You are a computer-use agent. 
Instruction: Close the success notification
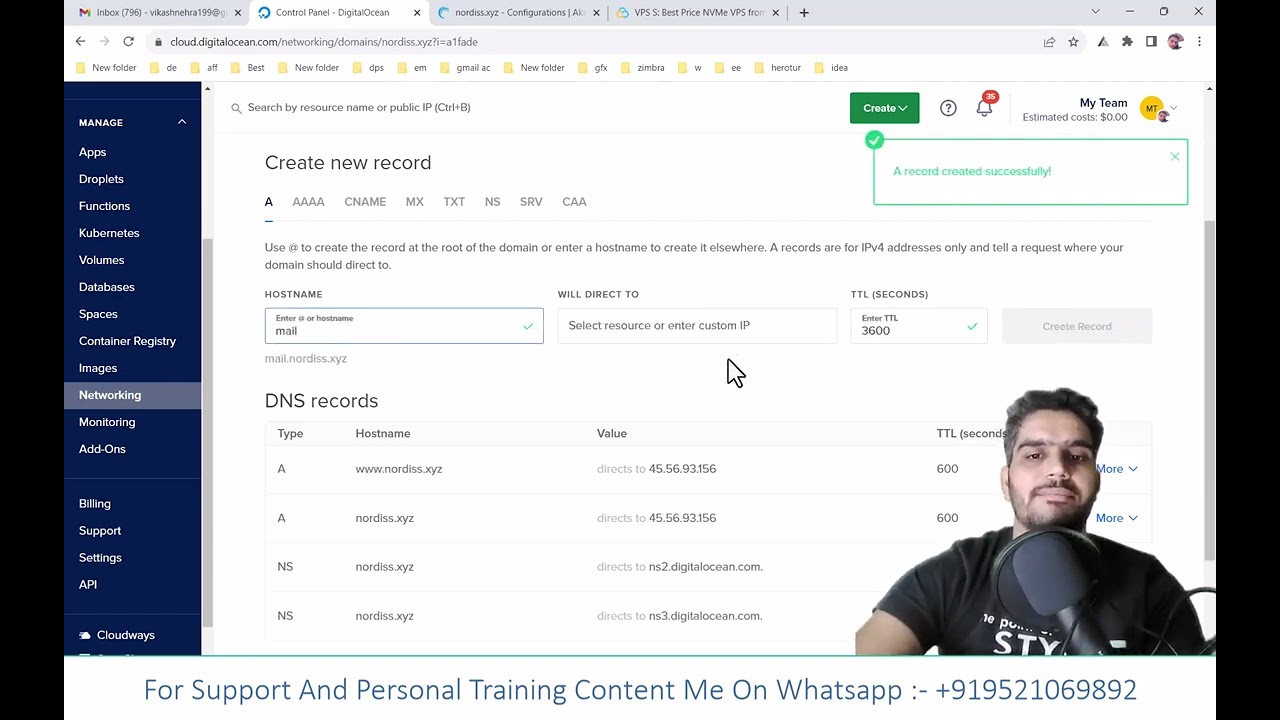tap(1175, 157)
